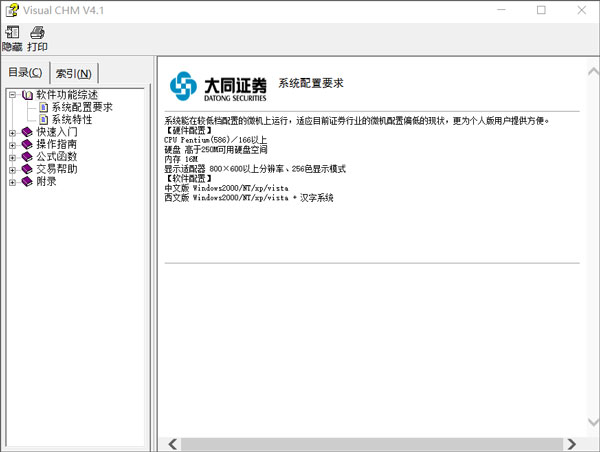Click the Visual CHM app icon in title bar
The width and height of the screenshot is (600, 452).
pos(12,10)
